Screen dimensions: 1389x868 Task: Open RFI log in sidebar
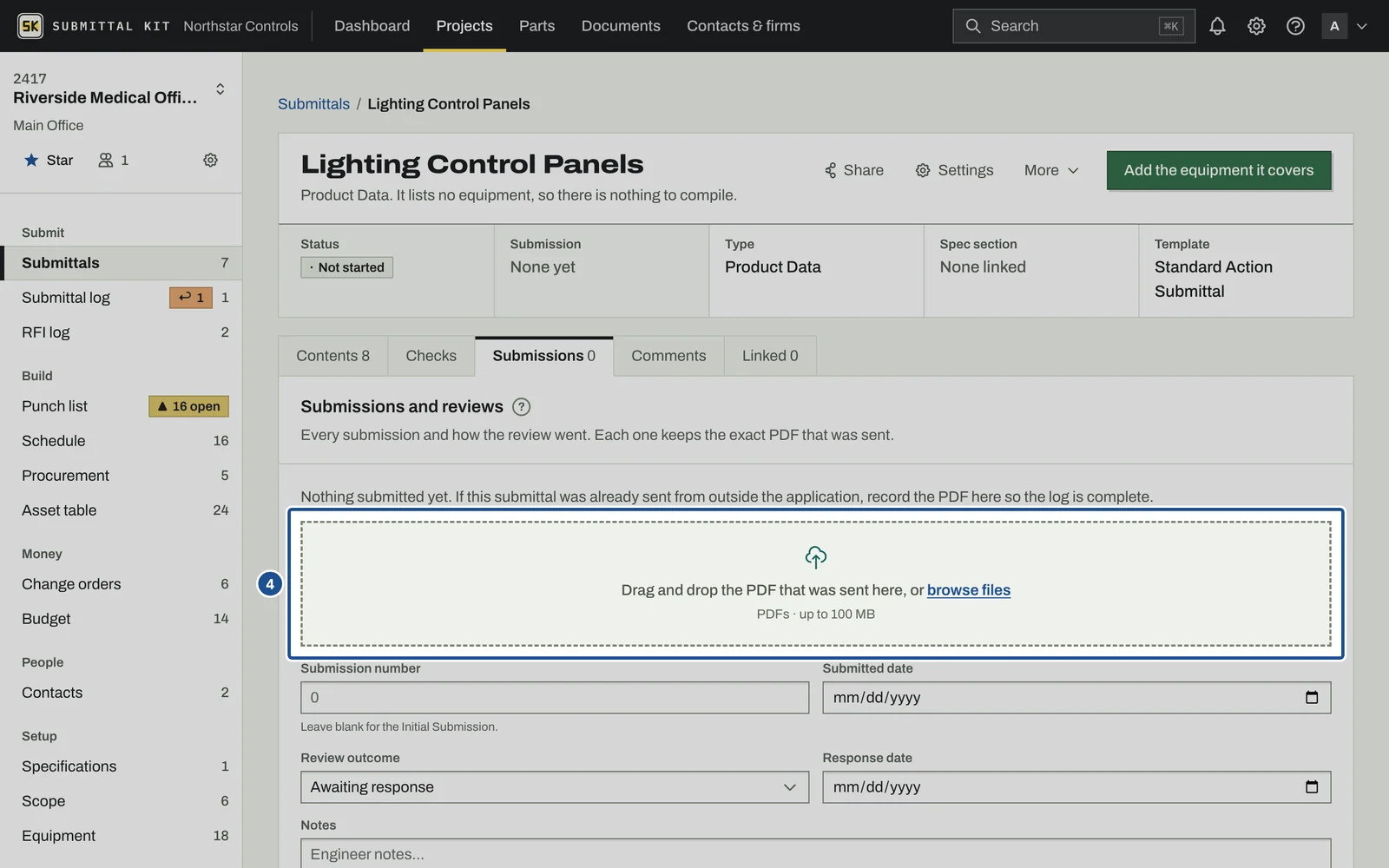pos(122,332)
